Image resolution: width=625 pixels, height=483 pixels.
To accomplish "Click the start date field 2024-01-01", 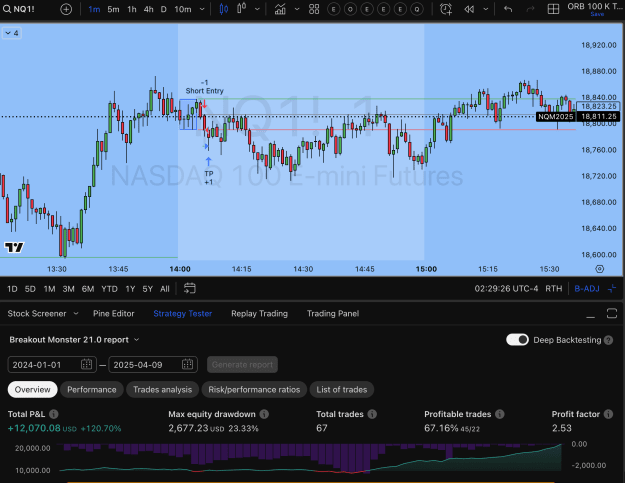I will 52,365.
